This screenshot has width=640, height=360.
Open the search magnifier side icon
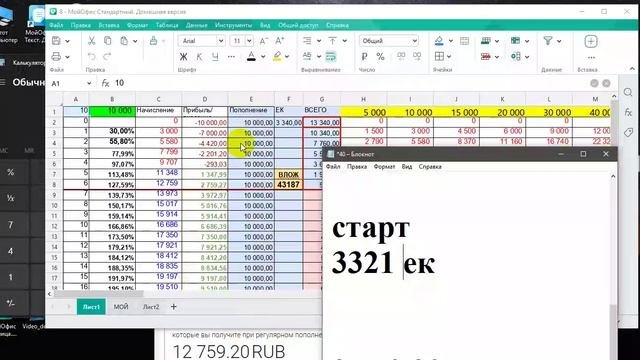pyautogui.click(x=628, y=92)
